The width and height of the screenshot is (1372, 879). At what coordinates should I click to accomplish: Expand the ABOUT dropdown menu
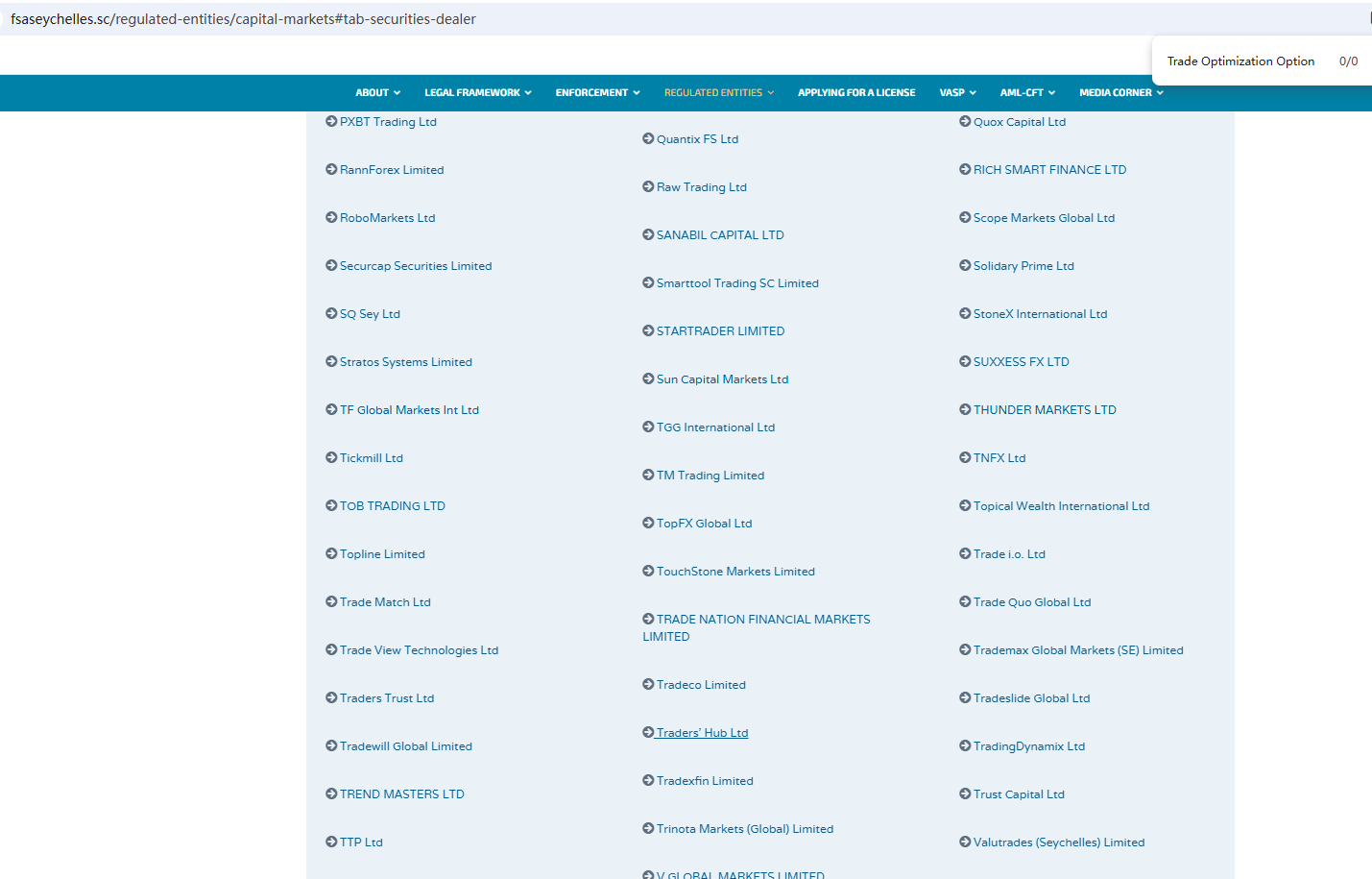coord(377,93)
